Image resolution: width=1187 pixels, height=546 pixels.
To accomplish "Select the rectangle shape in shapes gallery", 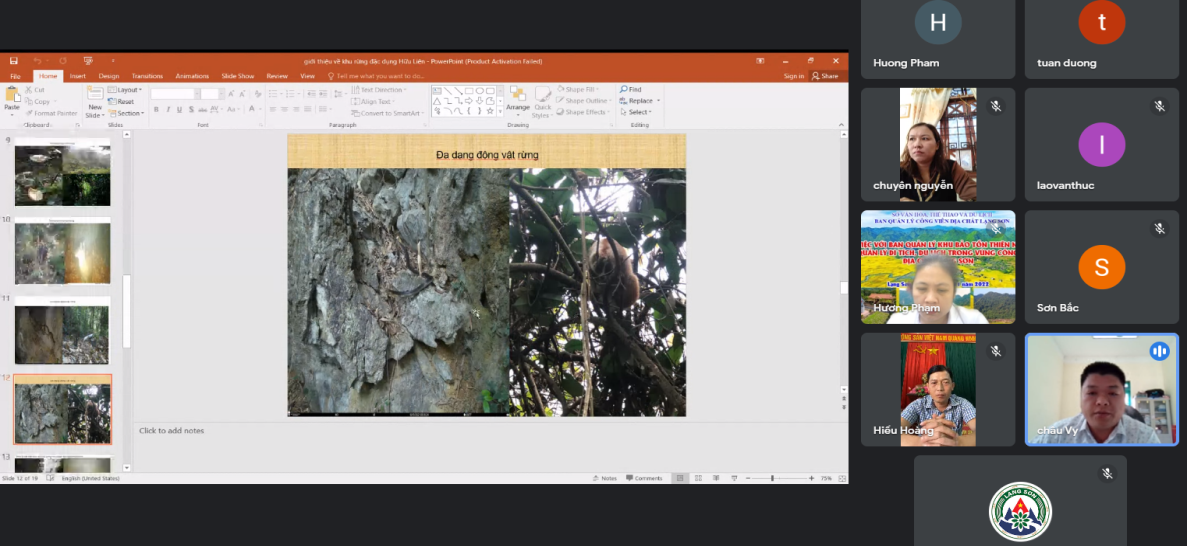I will point(469,91).
